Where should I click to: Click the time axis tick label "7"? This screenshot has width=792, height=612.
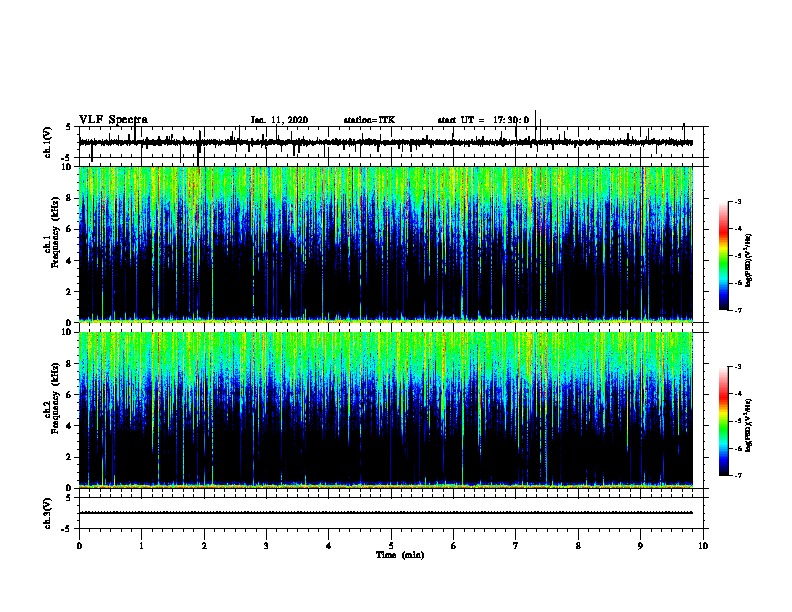[x=516, y=546]
